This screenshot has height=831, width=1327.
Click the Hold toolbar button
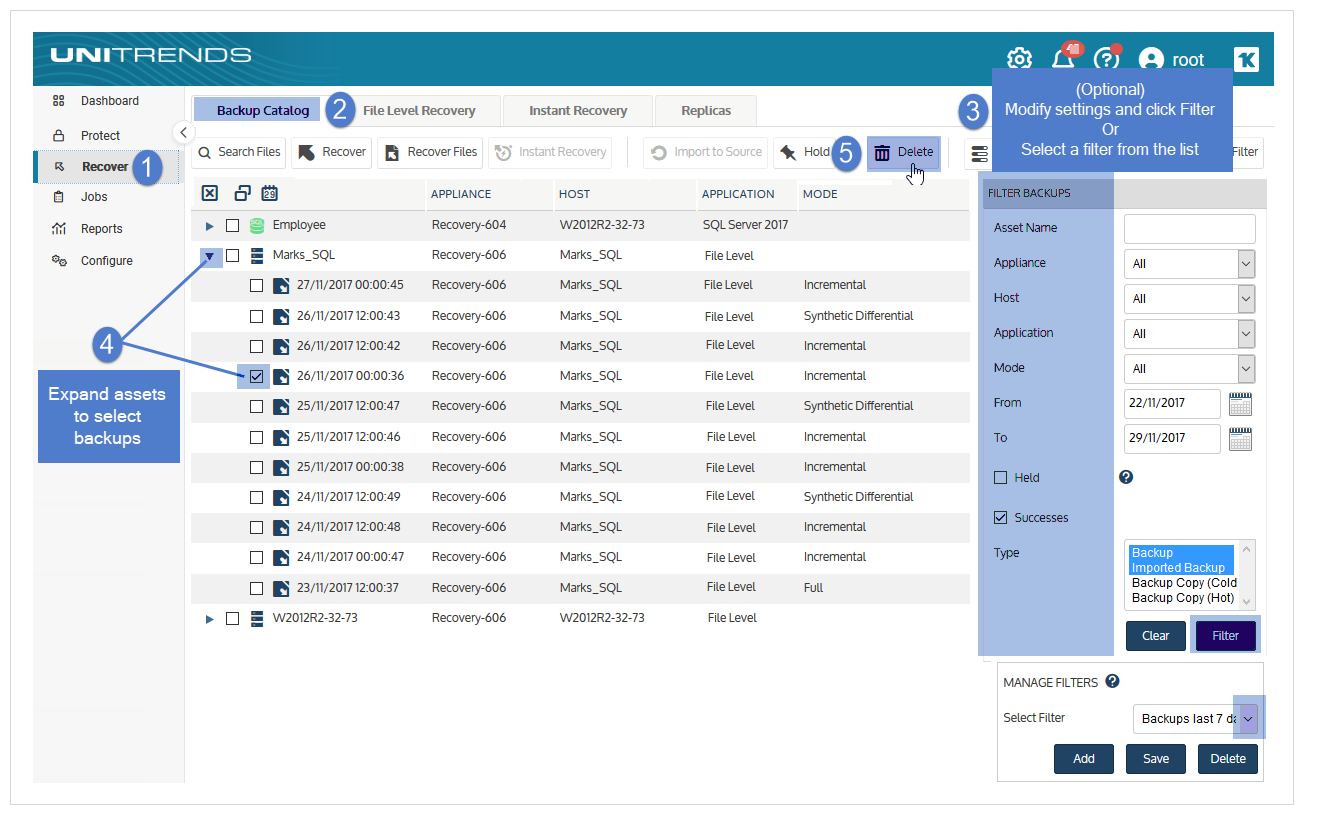(x=806, y=152)
